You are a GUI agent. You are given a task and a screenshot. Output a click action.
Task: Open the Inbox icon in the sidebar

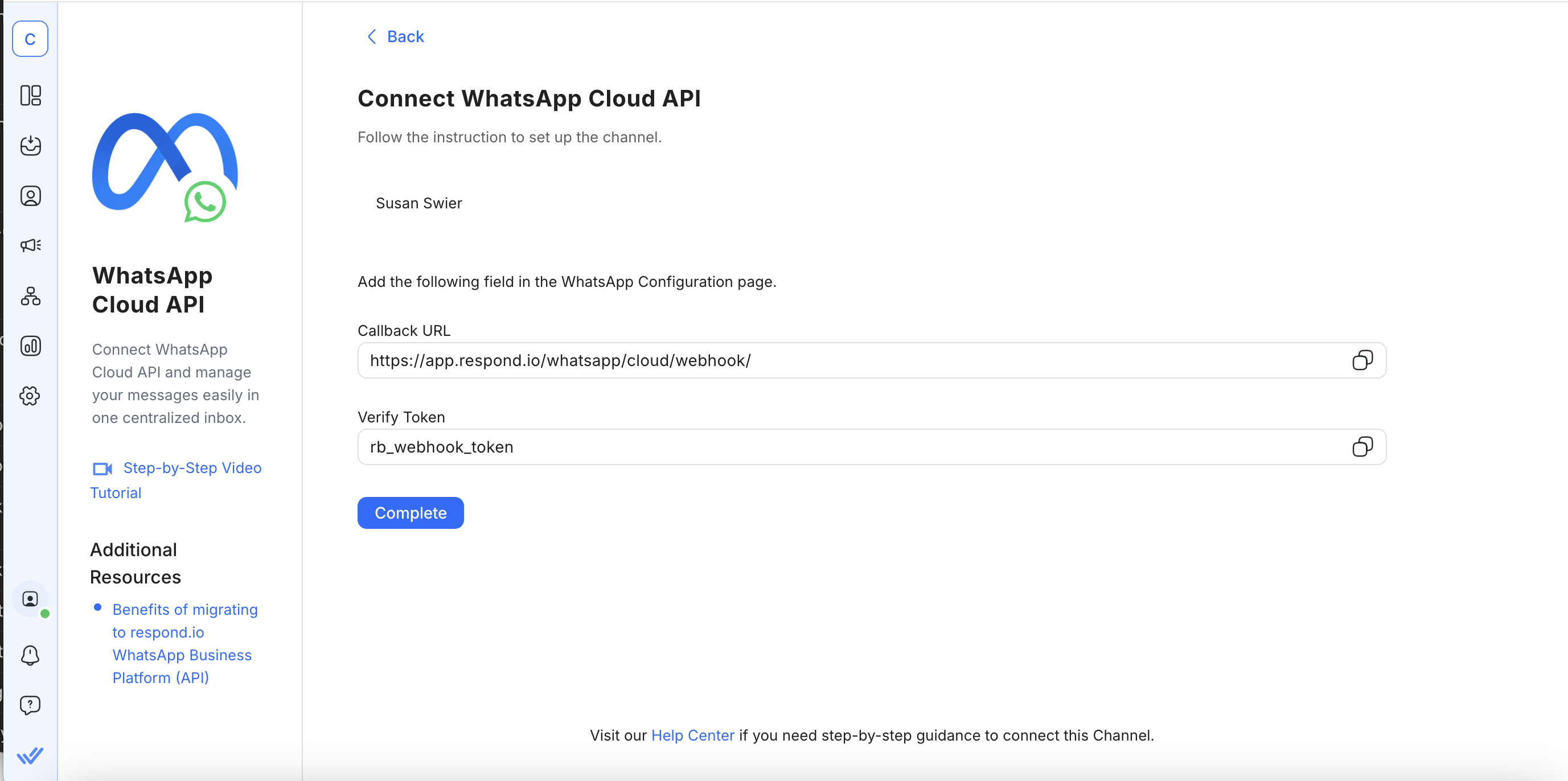(x=30, y=146)
